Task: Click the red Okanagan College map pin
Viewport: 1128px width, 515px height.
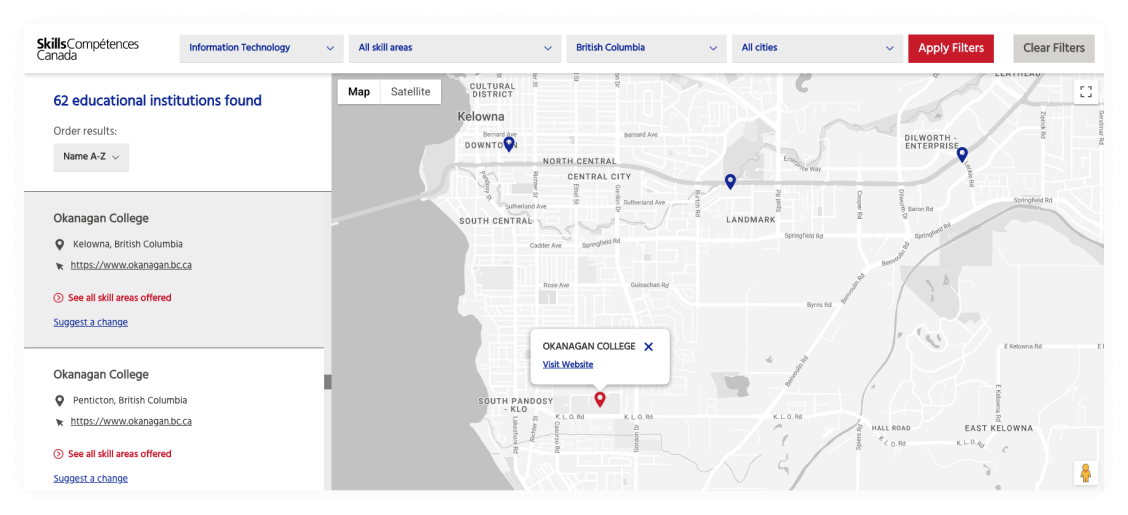Action: point(600,399)
